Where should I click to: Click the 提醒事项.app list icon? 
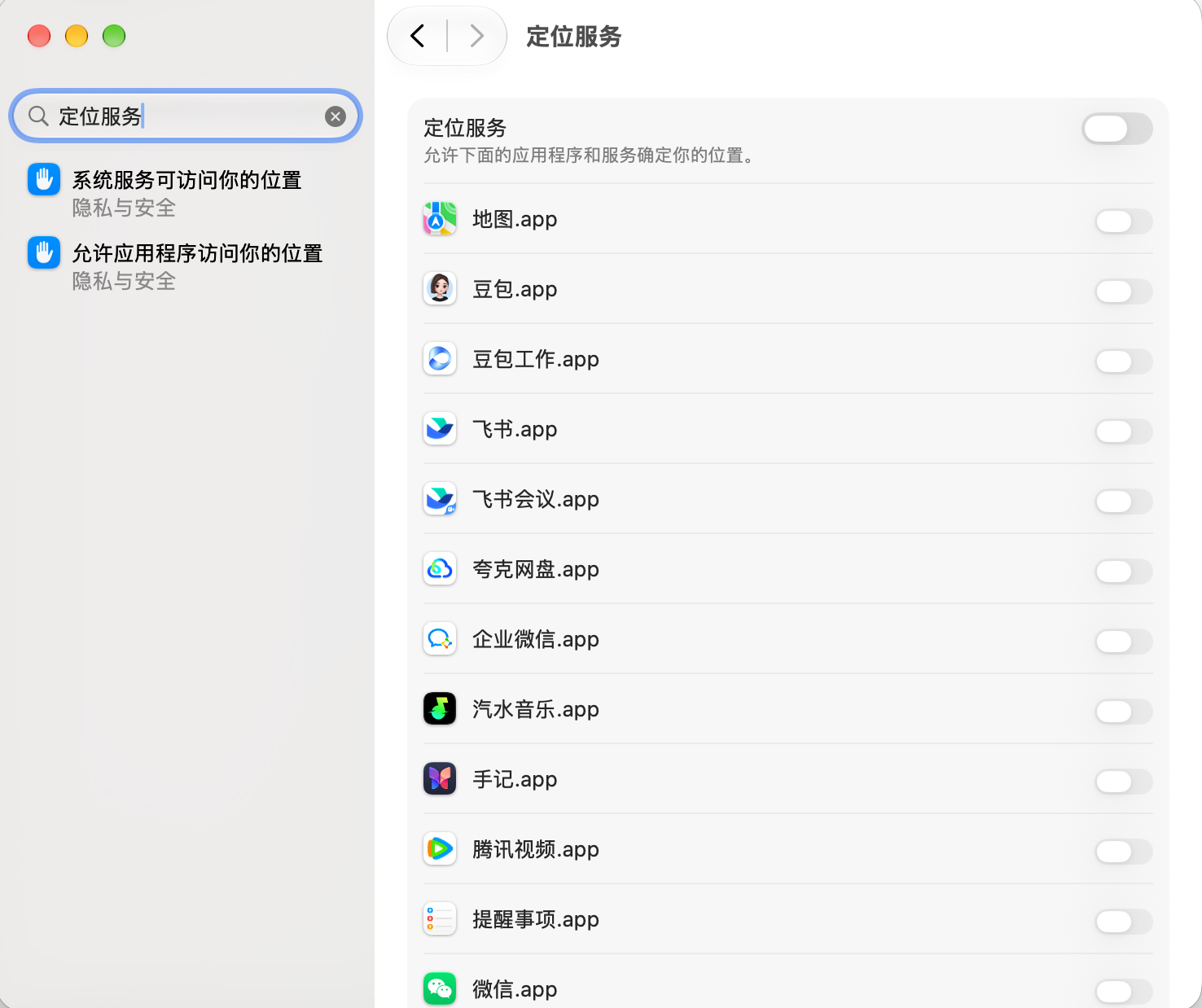tap(440, 919)
